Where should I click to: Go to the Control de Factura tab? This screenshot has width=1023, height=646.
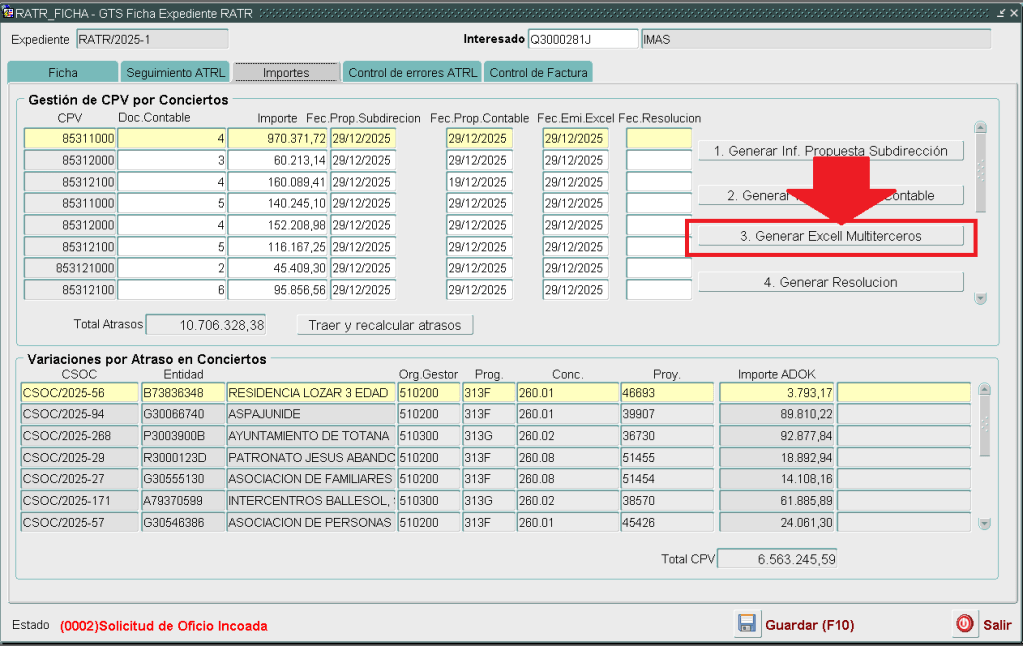[538, 73]
